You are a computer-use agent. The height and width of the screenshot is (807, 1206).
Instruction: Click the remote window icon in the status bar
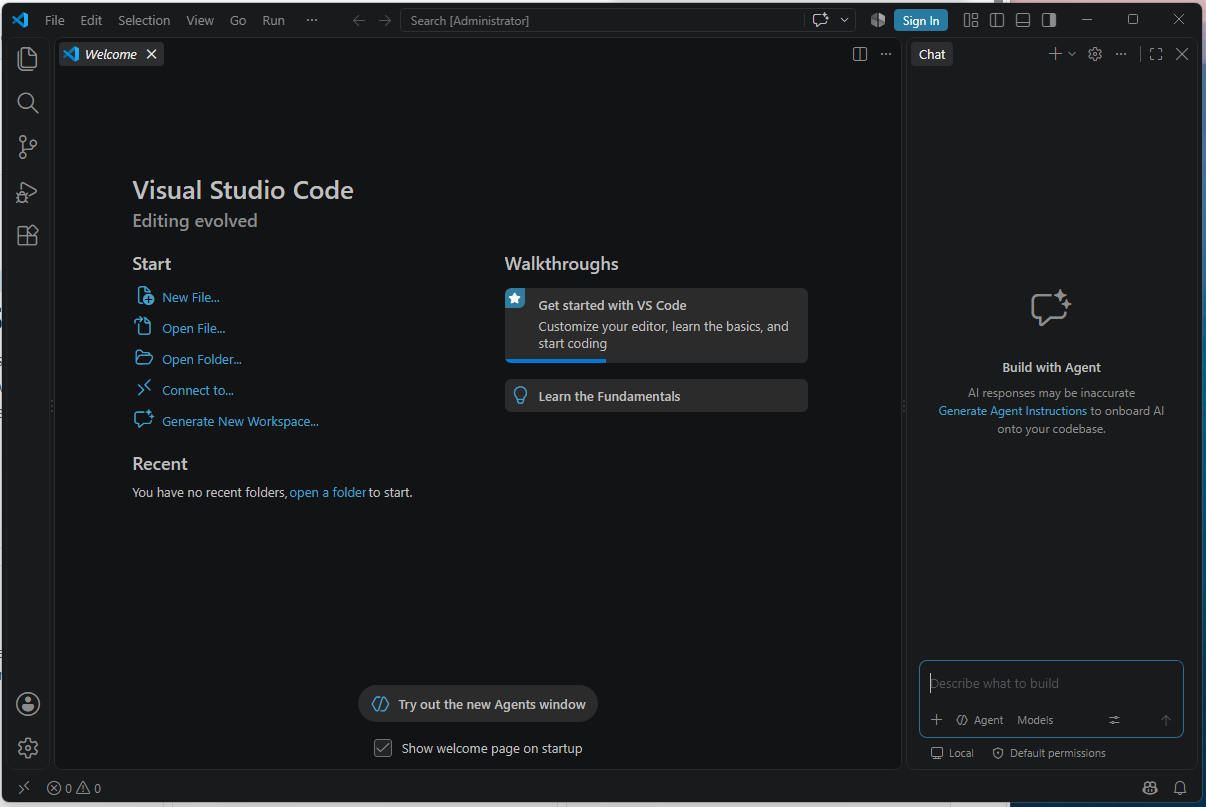click(24, 788)
